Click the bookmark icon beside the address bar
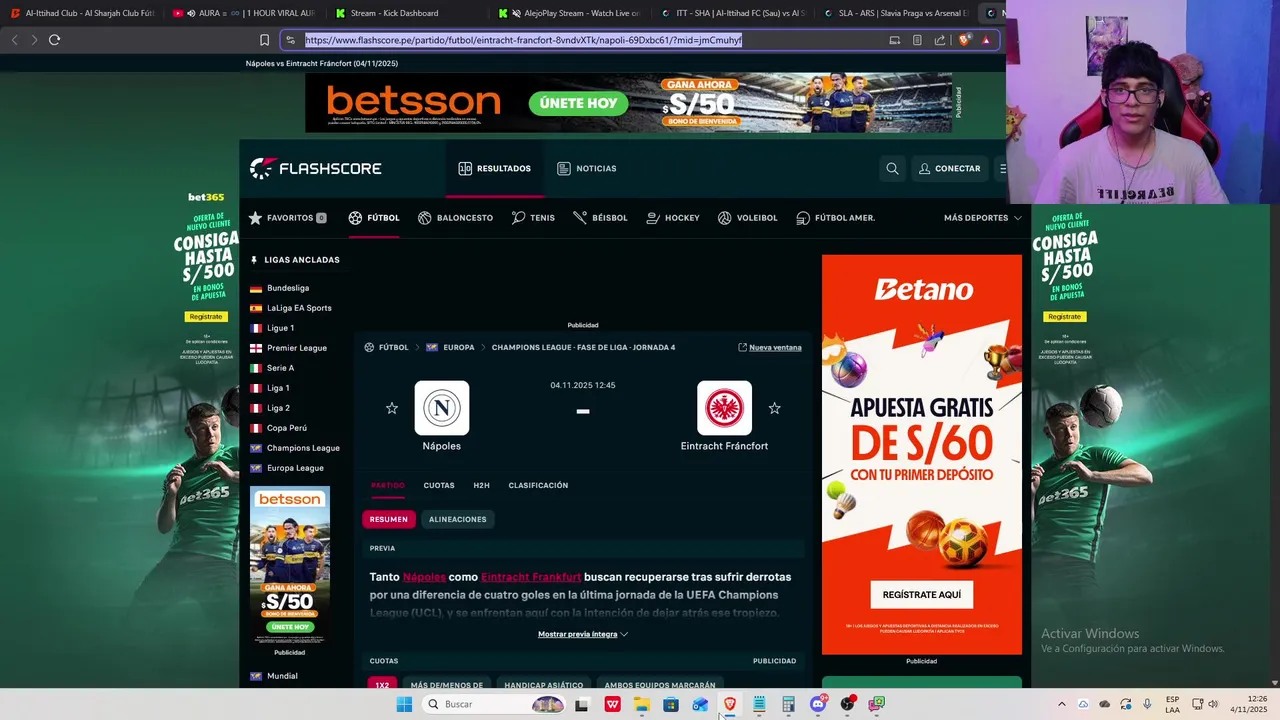This screenshot has width=1280, height=720. point(264,40)
